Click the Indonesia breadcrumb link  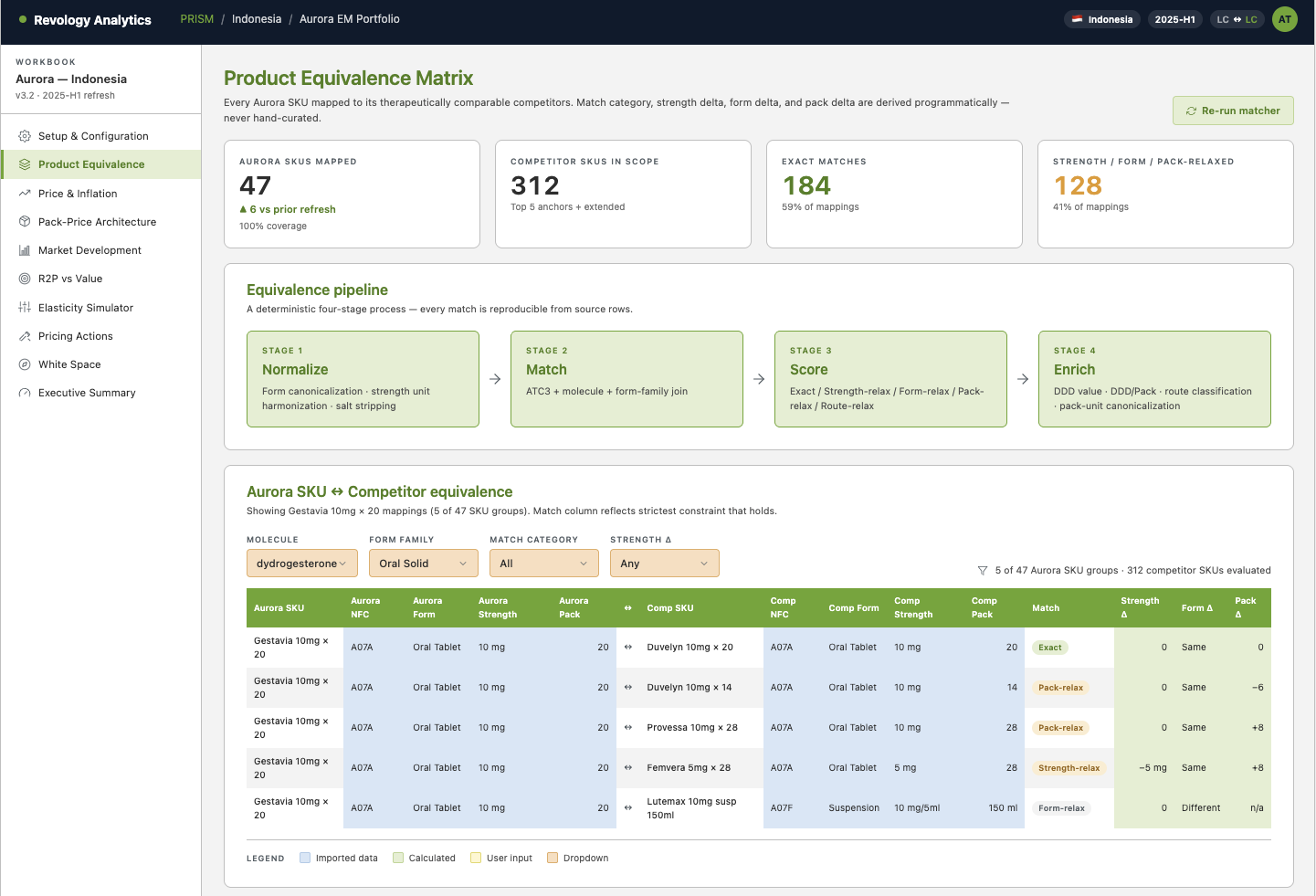pyautogui.click(x=257, y=19)
